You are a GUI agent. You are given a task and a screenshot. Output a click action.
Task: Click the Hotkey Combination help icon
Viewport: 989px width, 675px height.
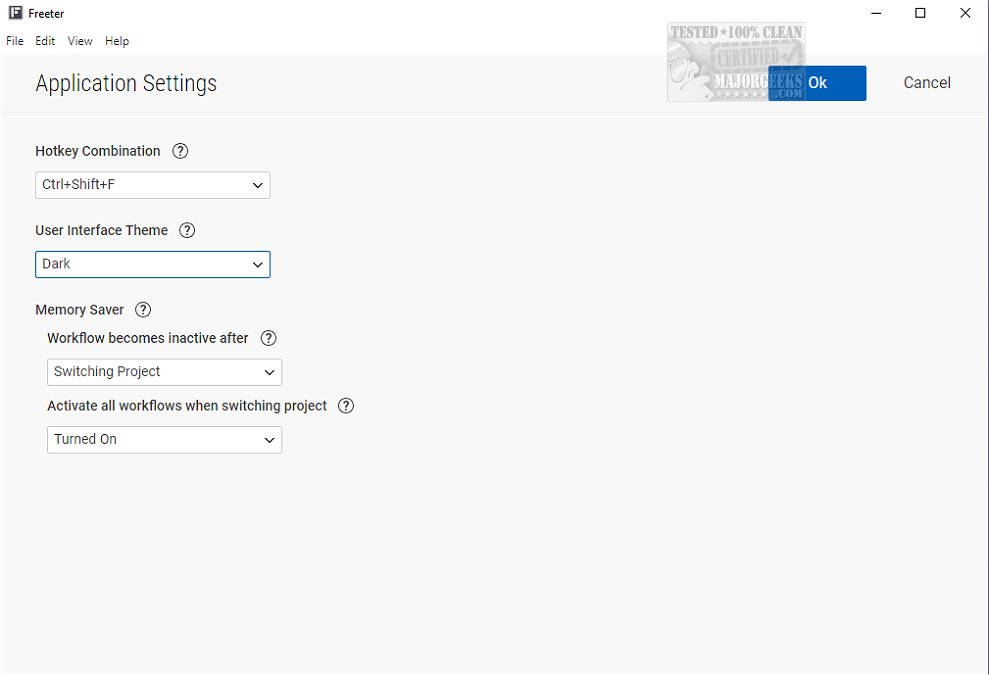(x=180, y=151)
